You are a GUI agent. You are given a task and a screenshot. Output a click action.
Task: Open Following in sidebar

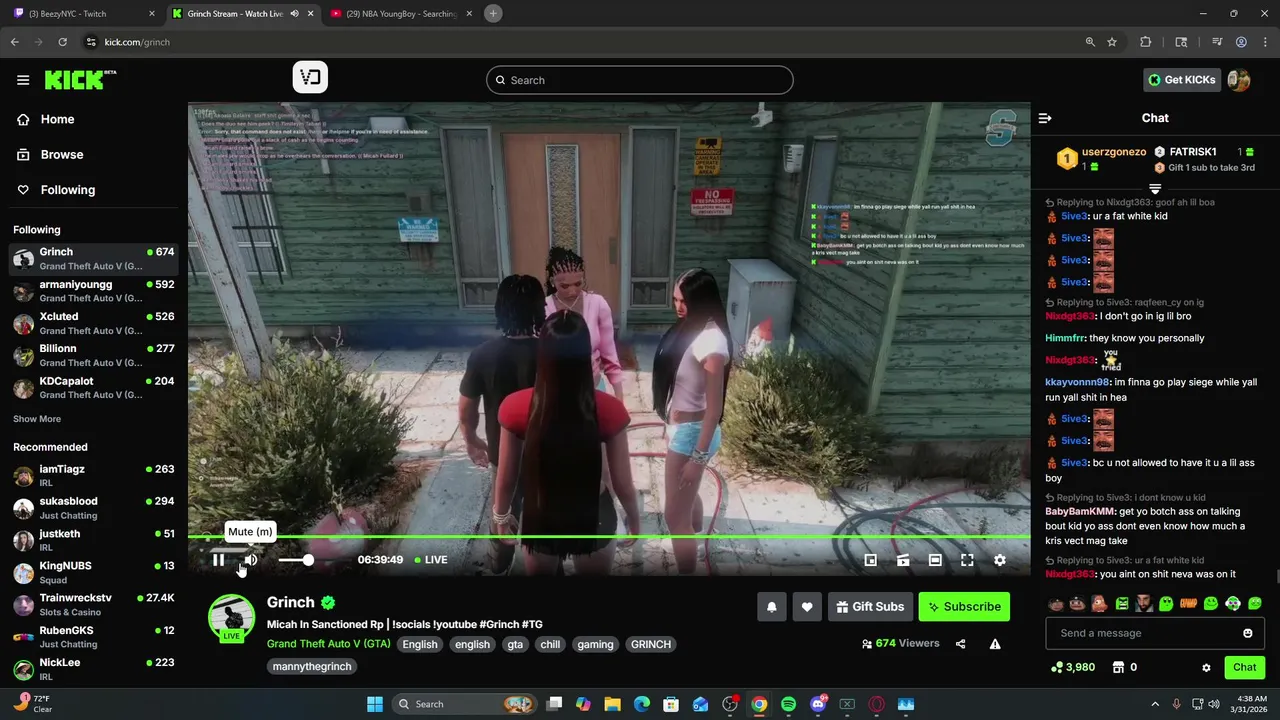click(67, 189)
